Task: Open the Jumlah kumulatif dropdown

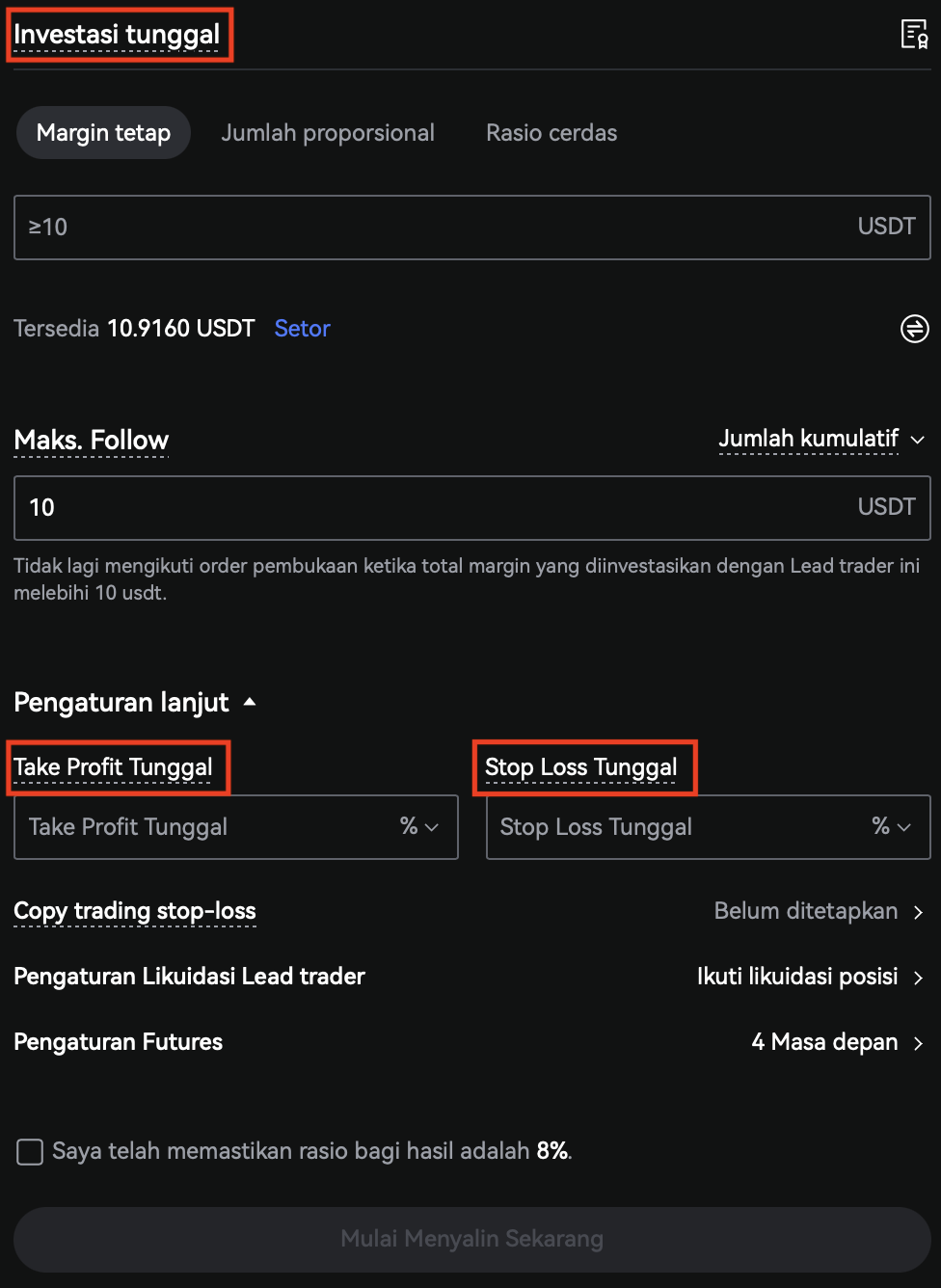Action: [821, 440]
